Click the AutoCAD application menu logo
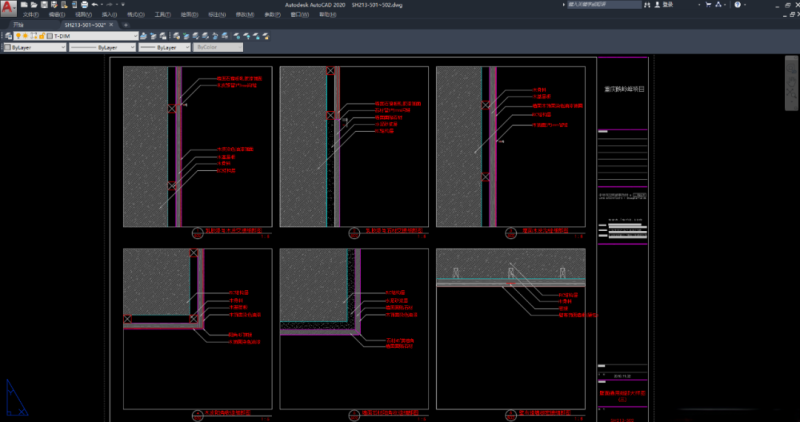800x422 pixels. tap(8, 8)
